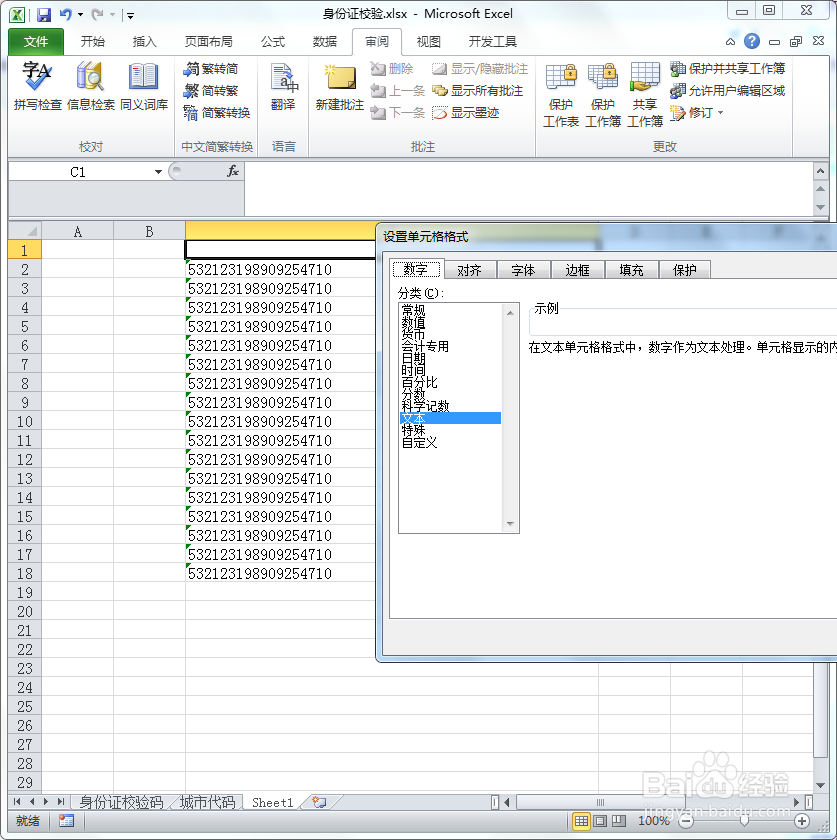Go to the first sheet tab arrow
This screenshot has height=840, width=837.
[x=17, y=802]
